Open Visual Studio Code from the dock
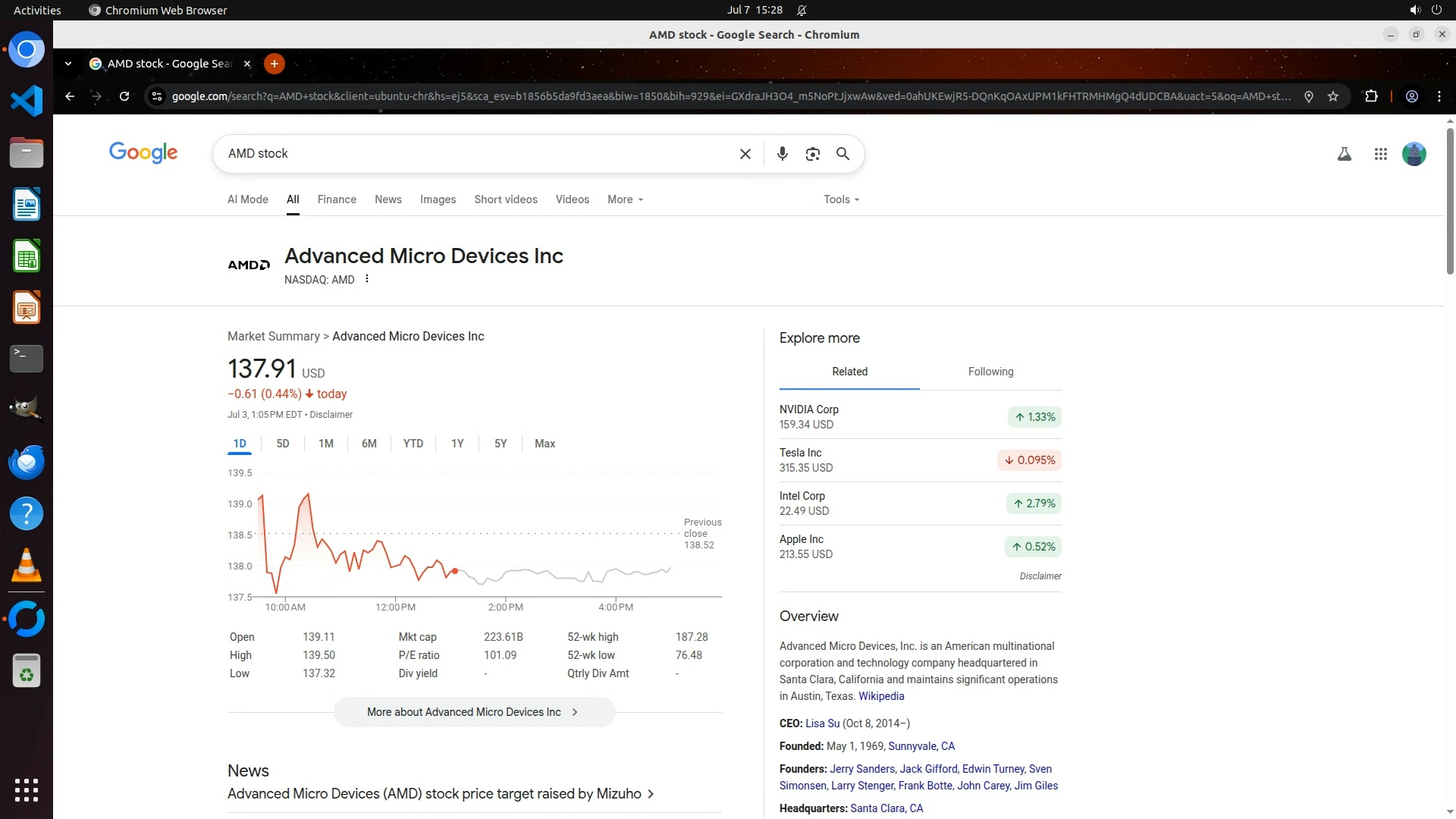This screenshot has width=1456, height=819. click(x=27, y=101)
